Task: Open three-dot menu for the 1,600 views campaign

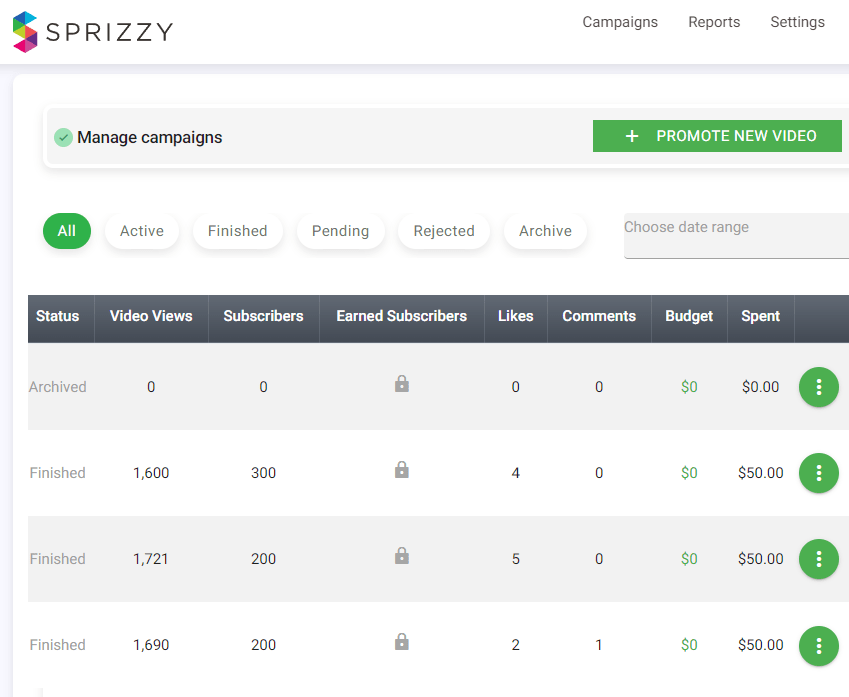Action: pos(818,473)
